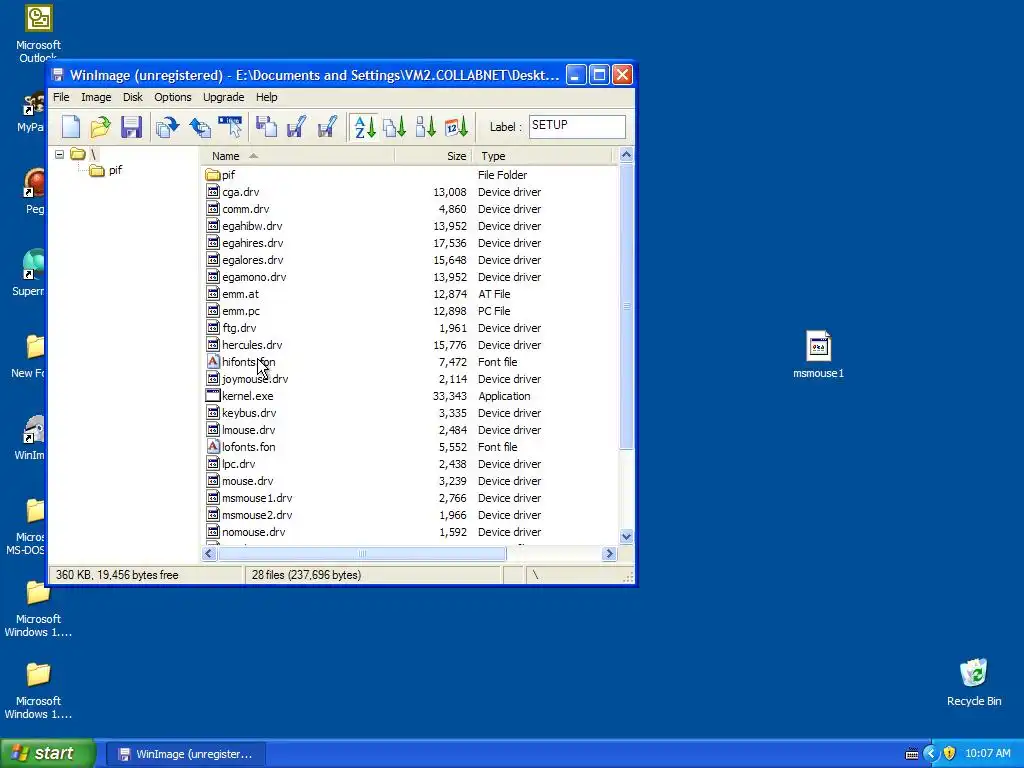
Task: Select hercules.drv file entry
Action: click(252, 345)
